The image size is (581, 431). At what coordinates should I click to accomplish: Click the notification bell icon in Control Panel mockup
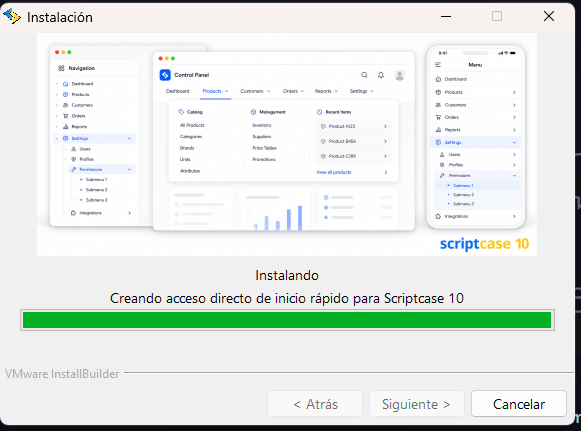click(x=381, y=75)
